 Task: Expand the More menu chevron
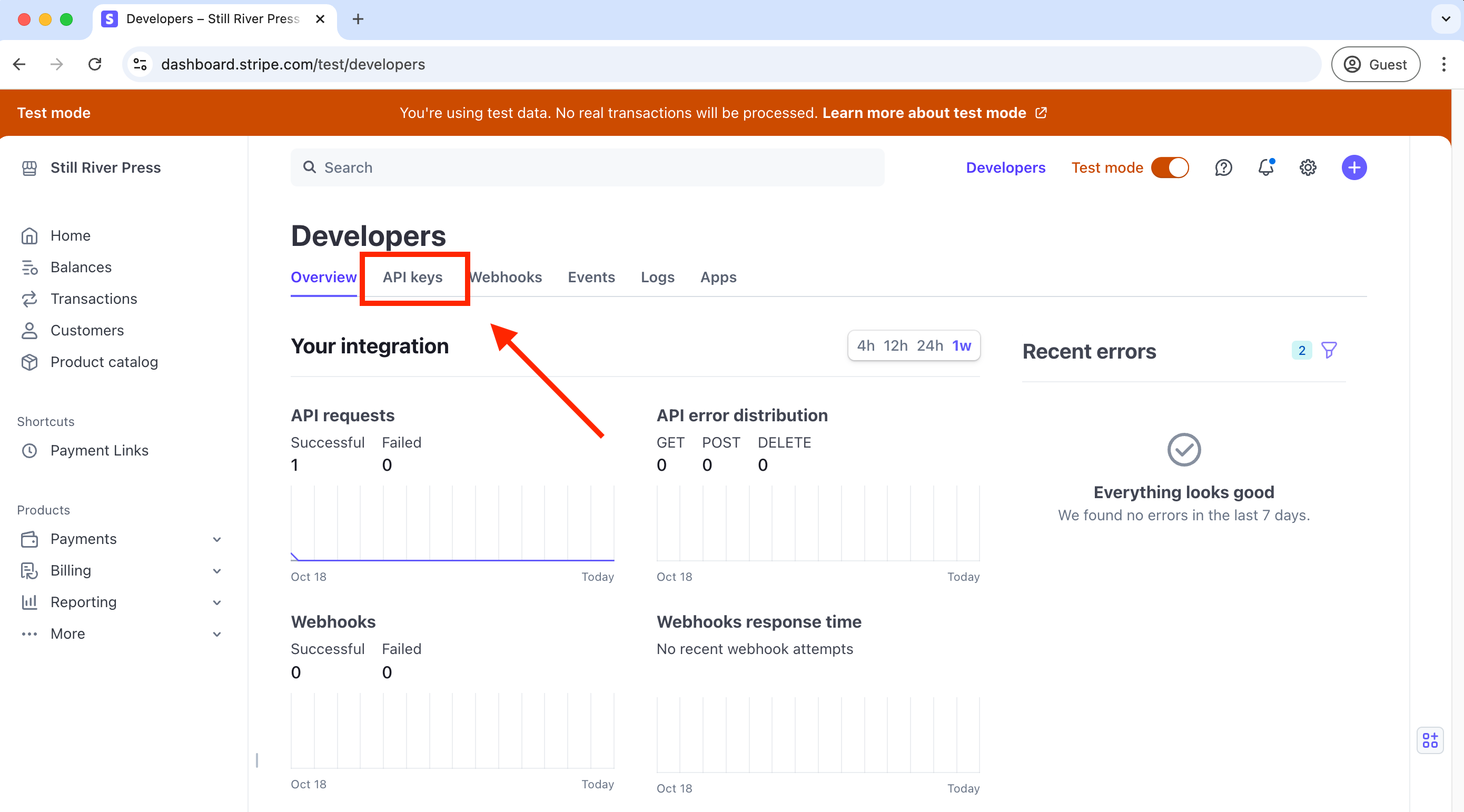pos(216,634)
